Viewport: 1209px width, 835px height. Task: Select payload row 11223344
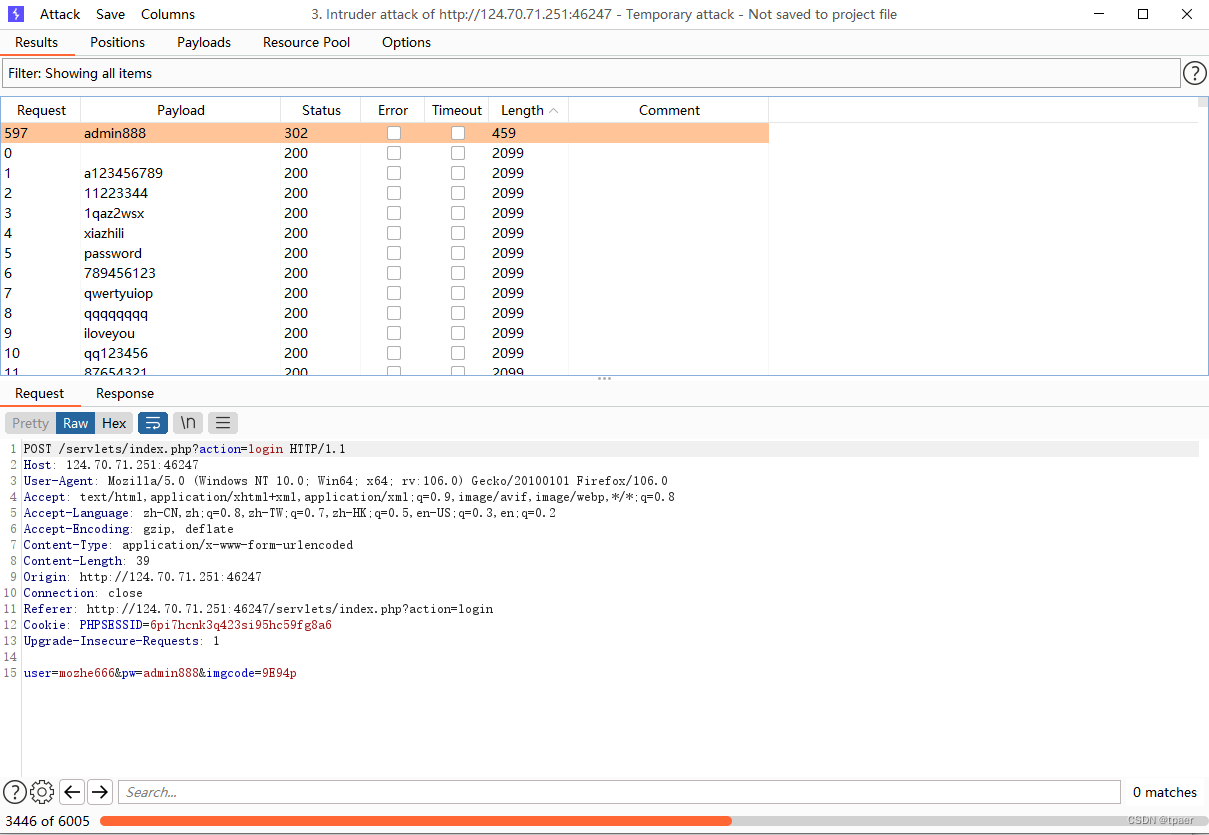click(385, 193)
